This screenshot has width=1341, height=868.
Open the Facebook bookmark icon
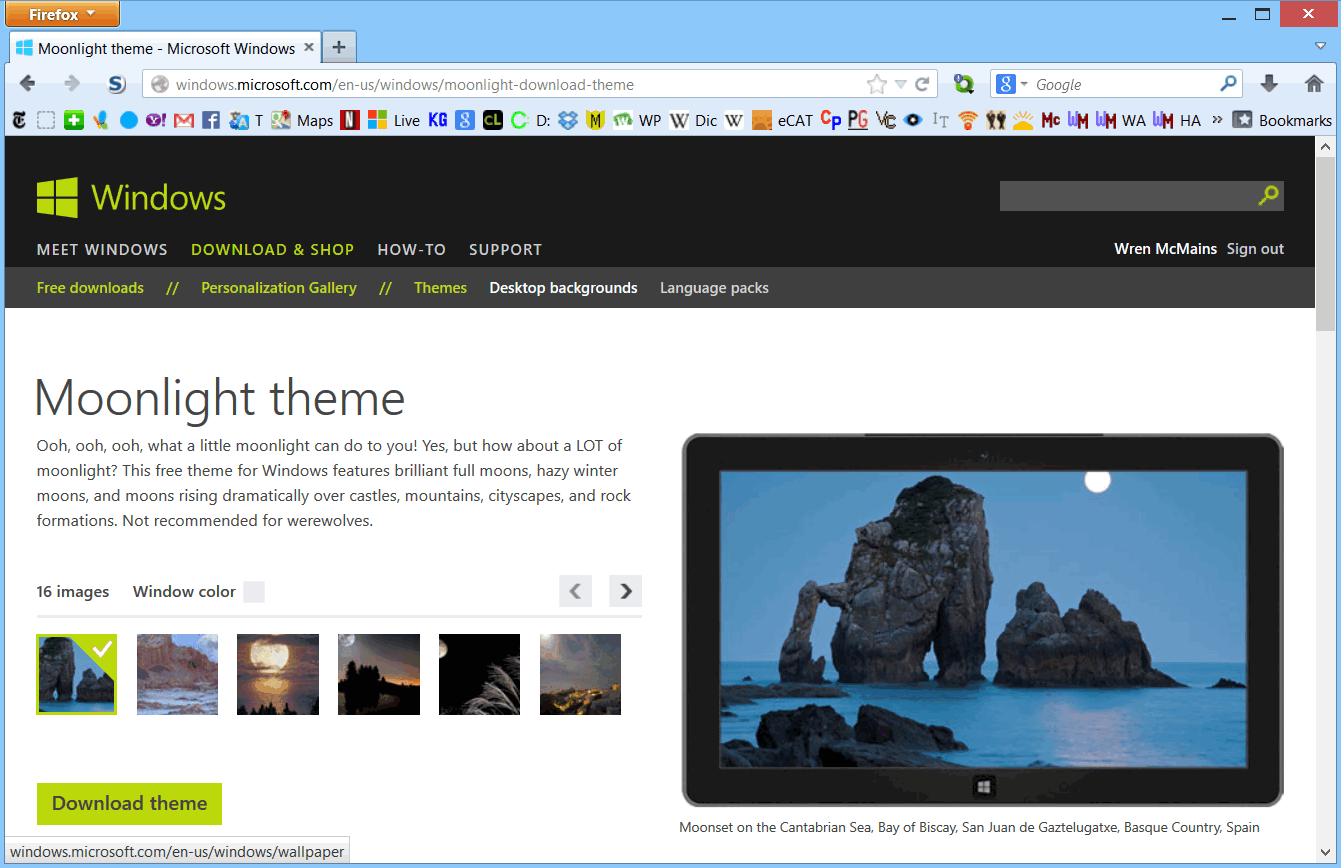click(211, 120)
